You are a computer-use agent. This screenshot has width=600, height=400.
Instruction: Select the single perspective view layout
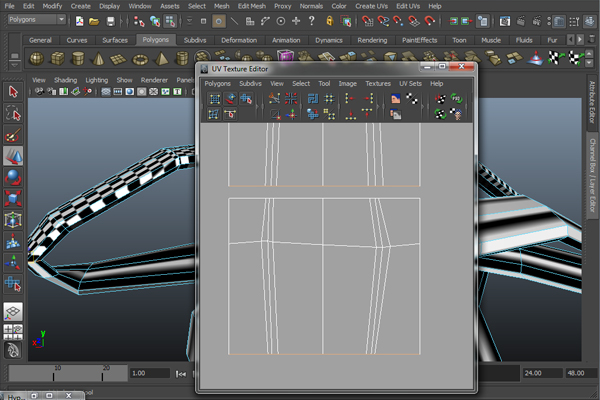pos(13,312)
